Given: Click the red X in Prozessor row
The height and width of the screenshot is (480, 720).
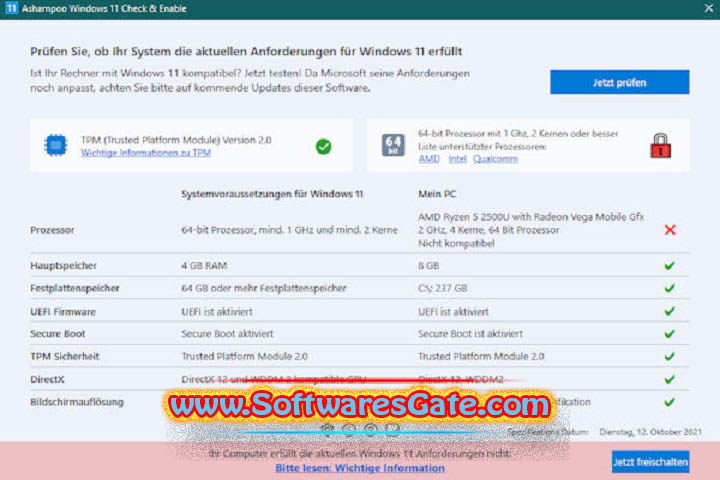Looking at the screenshot, I should click(670, 230).
